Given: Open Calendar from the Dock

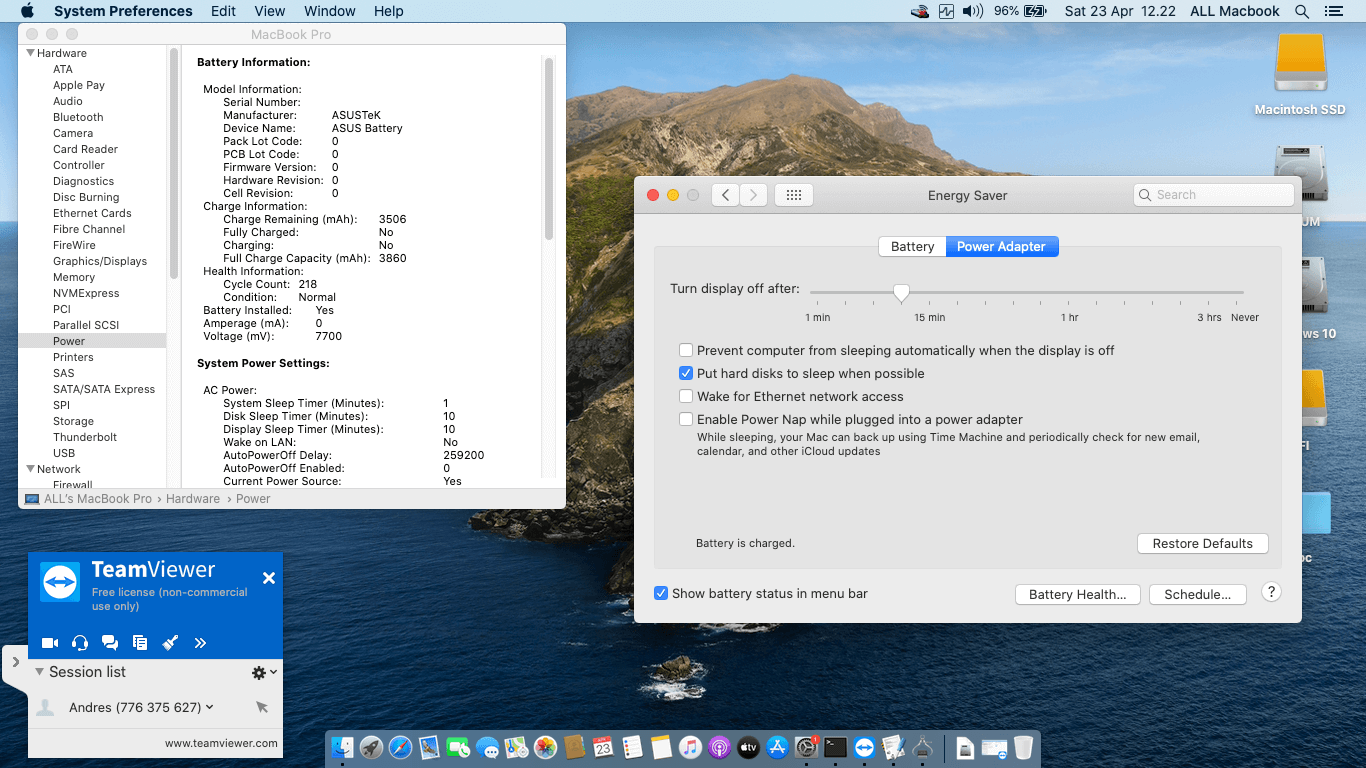Looking at the screenshot, I should click(x=603, y=747).
